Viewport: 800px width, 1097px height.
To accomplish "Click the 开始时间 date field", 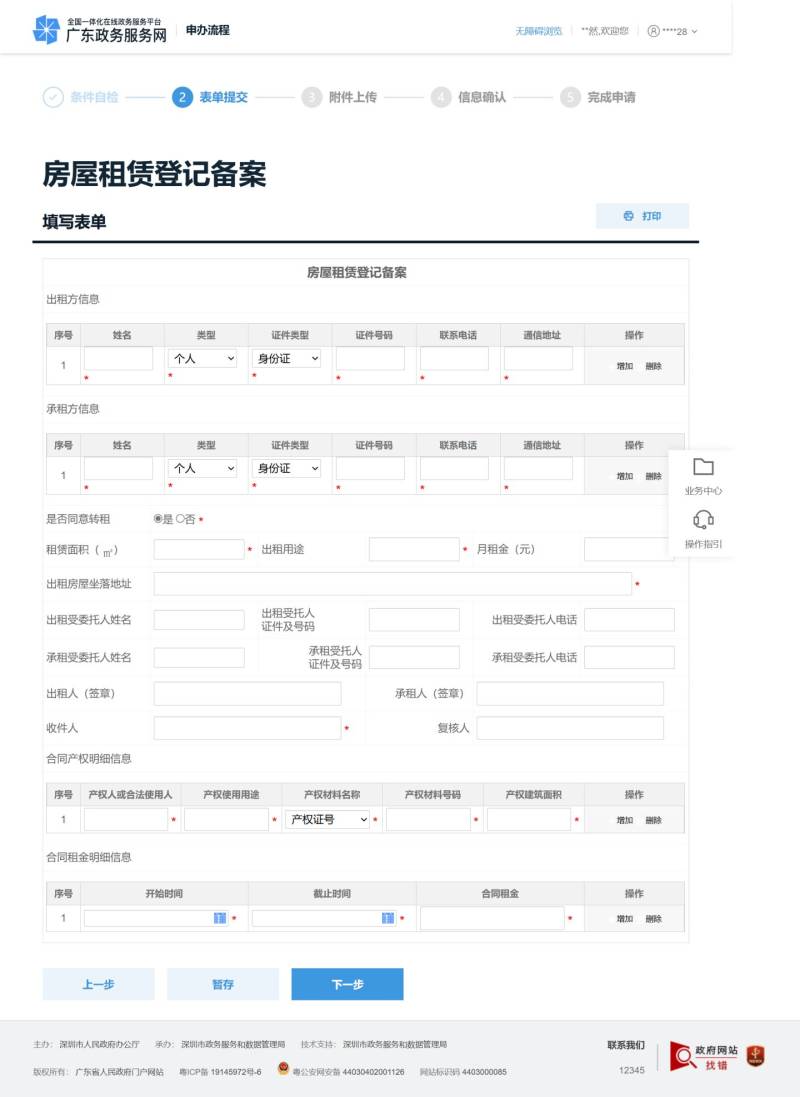I will [x=156, y=918].
